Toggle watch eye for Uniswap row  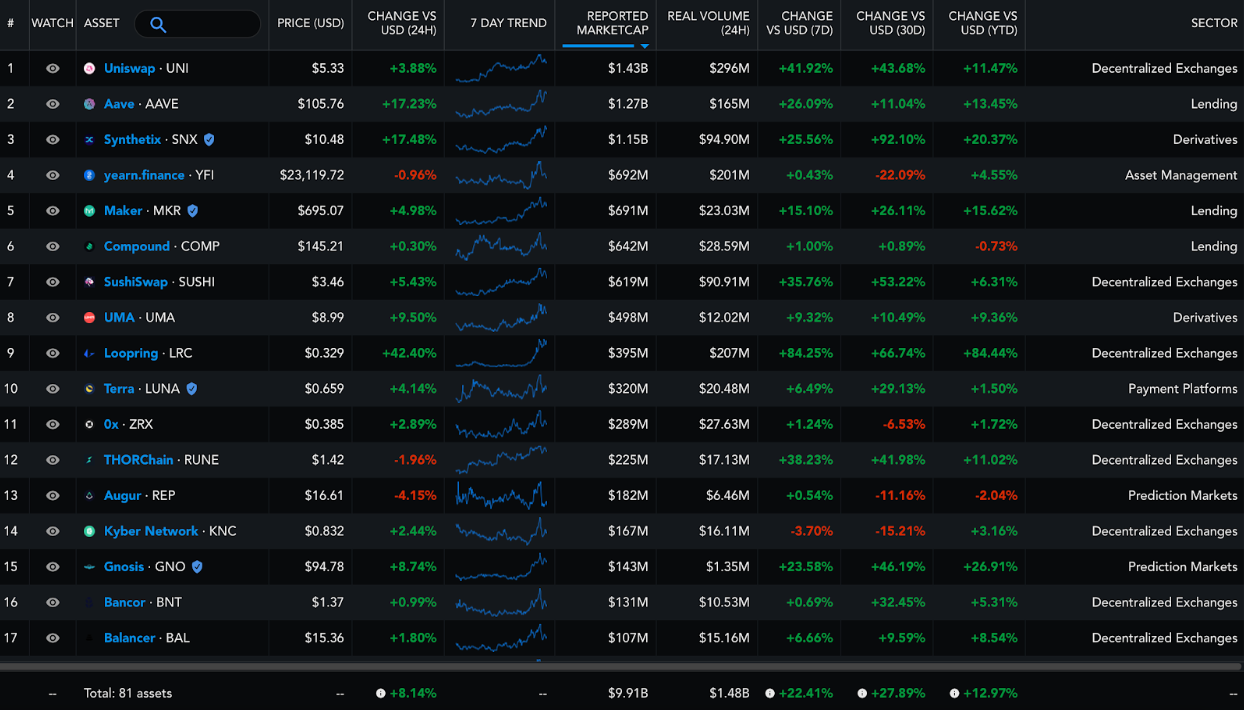52,68
